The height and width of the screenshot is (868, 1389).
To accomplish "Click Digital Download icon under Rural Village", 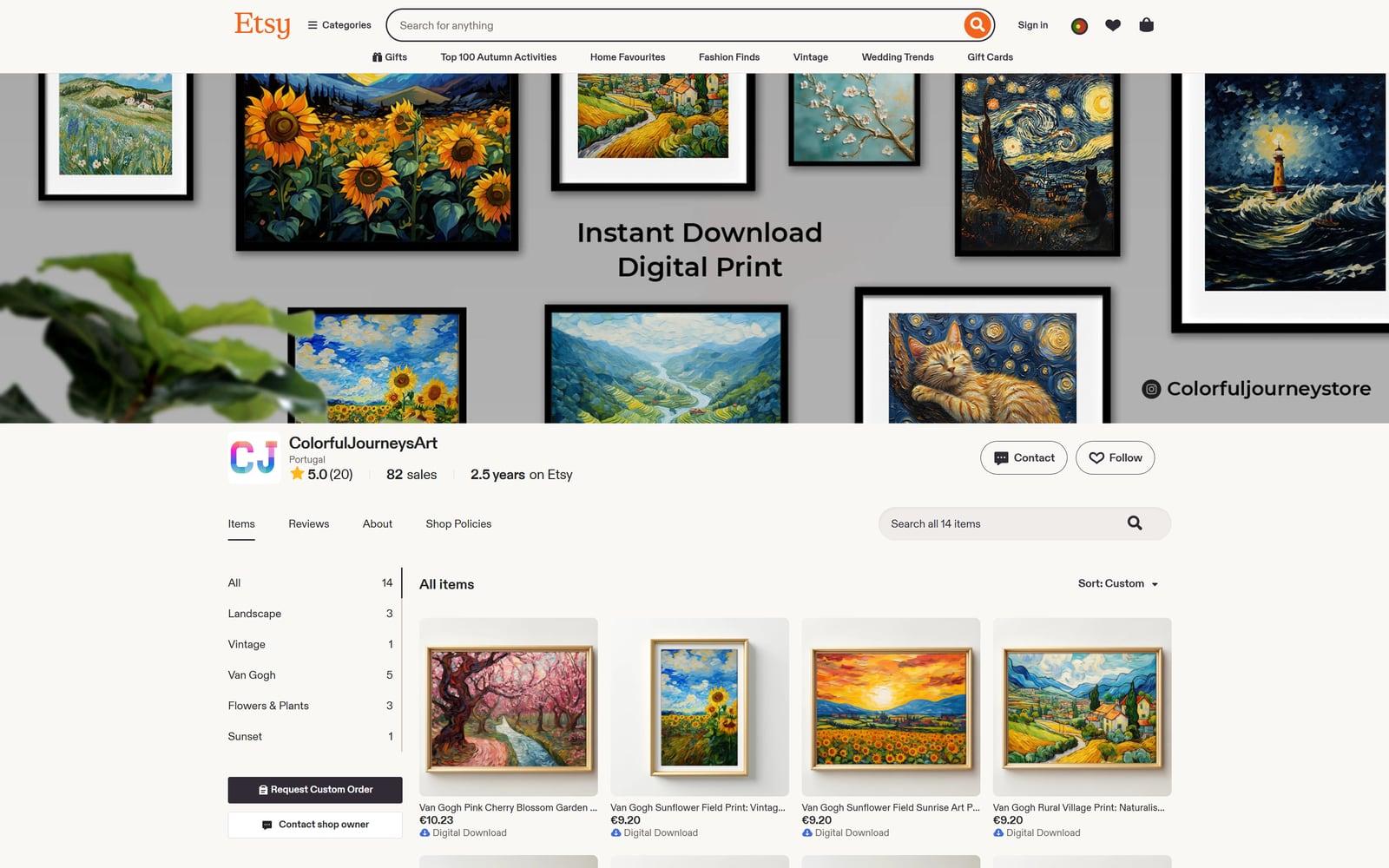I will 998,833.
